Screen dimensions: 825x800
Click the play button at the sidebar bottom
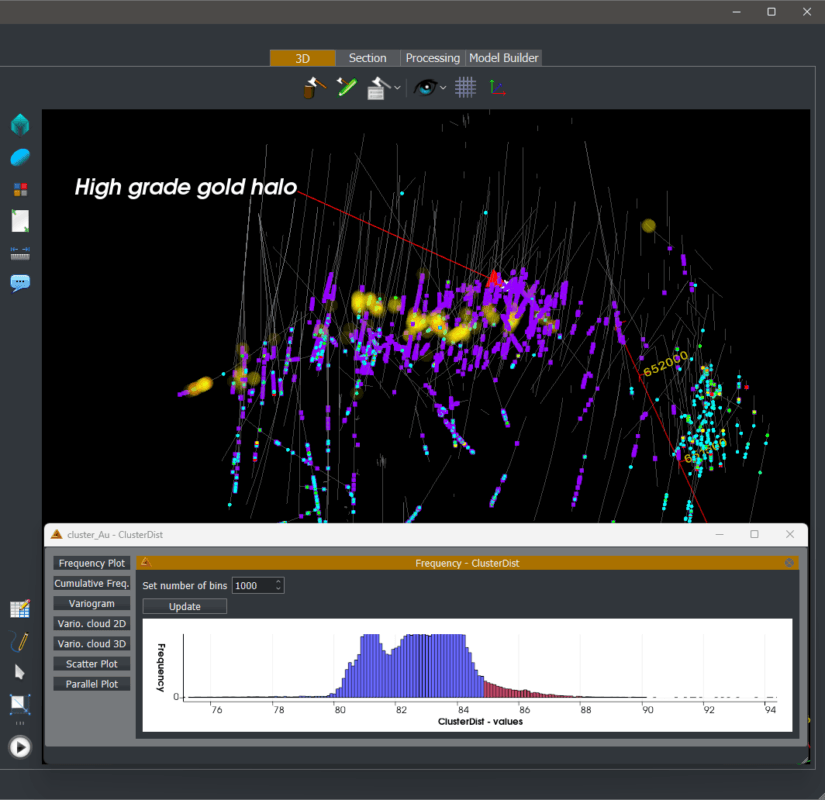[19, 747]
